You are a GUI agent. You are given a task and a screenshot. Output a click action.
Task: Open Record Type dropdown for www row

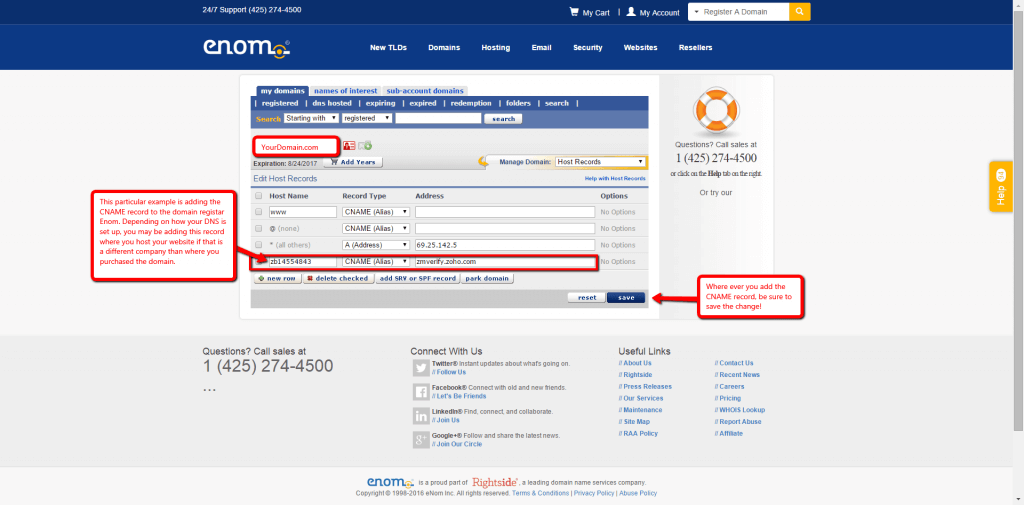(376, 212)
